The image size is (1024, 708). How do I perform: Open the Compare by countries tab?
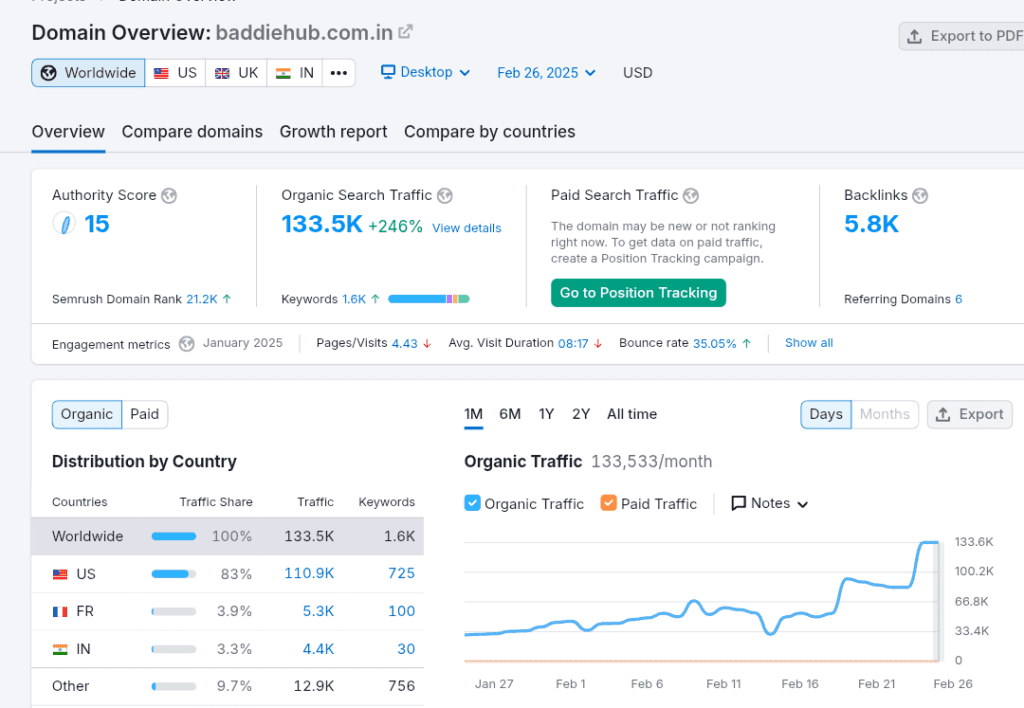click(x=489, y=132)
